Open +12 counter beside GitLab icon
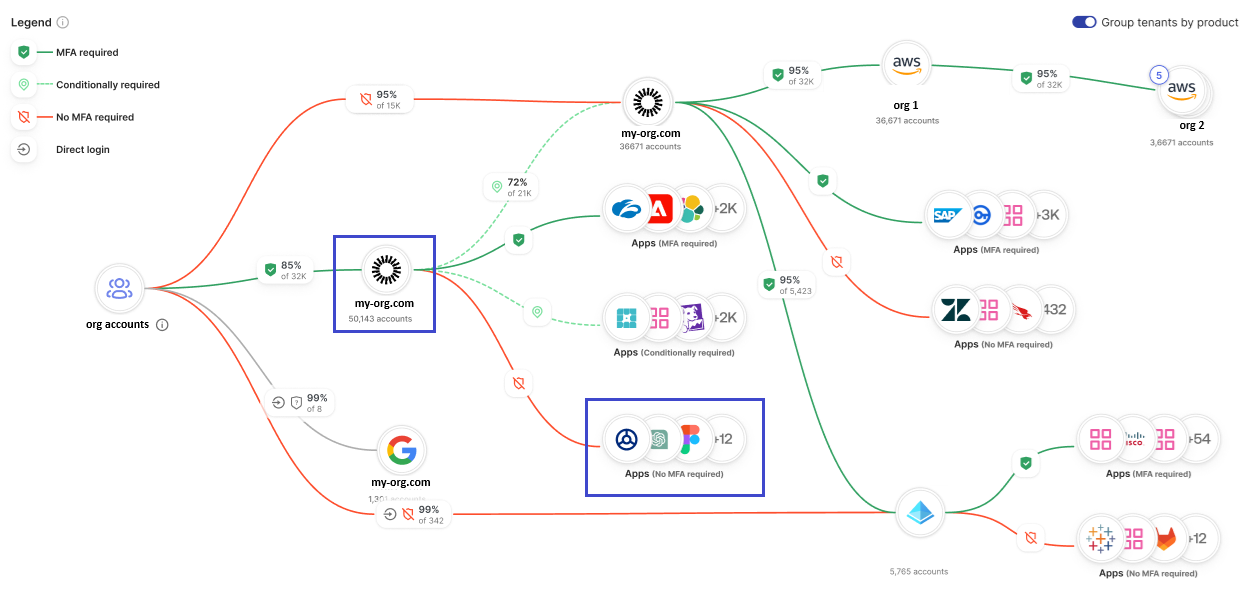This screenshot has height=605, width=1251. (x=1198, y=538)
